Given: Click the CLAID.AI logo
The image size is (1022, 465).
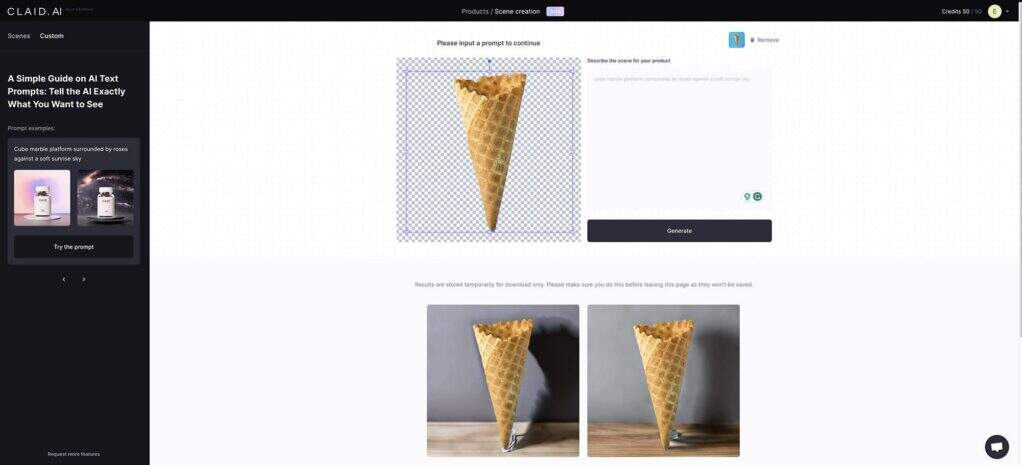Looking at the screenshot, I should pos(35,11).
